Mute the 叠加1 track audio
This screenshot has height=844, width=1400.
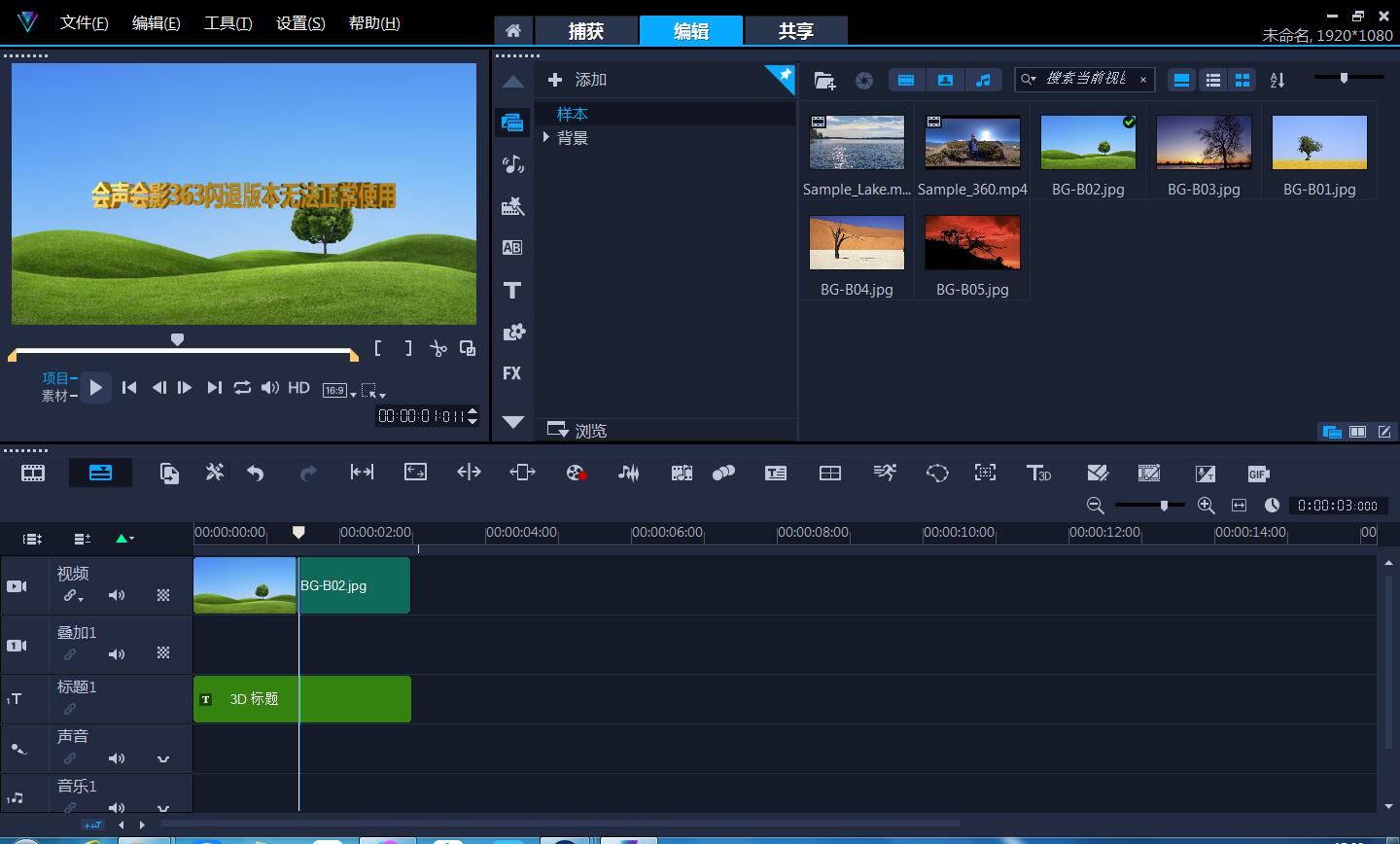coord(117,654)
